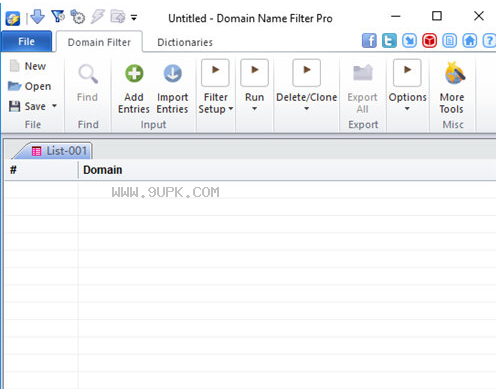Click the blue down-arrow import icon in quick access

tap(37, 17)
